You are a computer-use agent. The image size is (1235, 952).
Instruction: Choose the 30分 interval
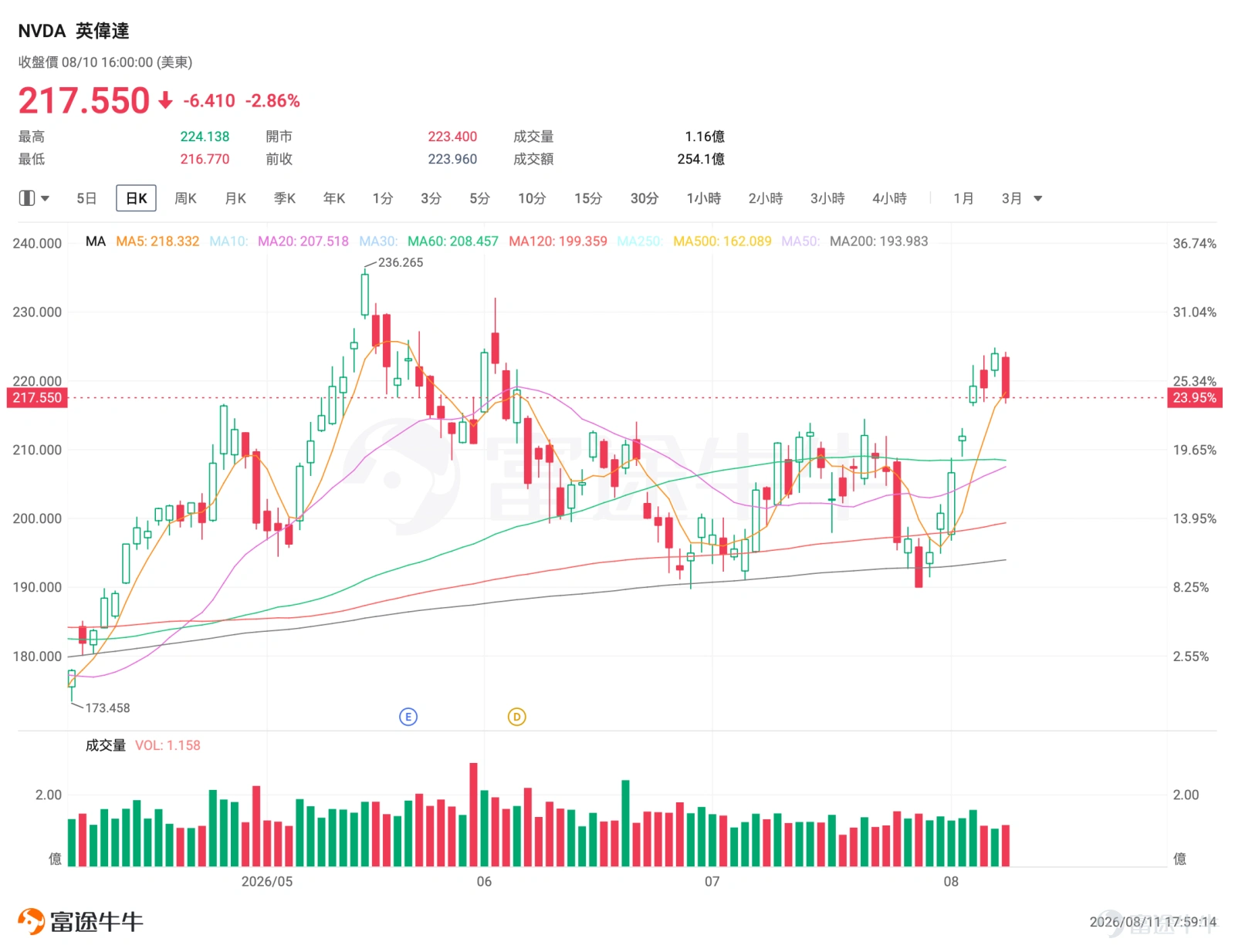point(645,198)
